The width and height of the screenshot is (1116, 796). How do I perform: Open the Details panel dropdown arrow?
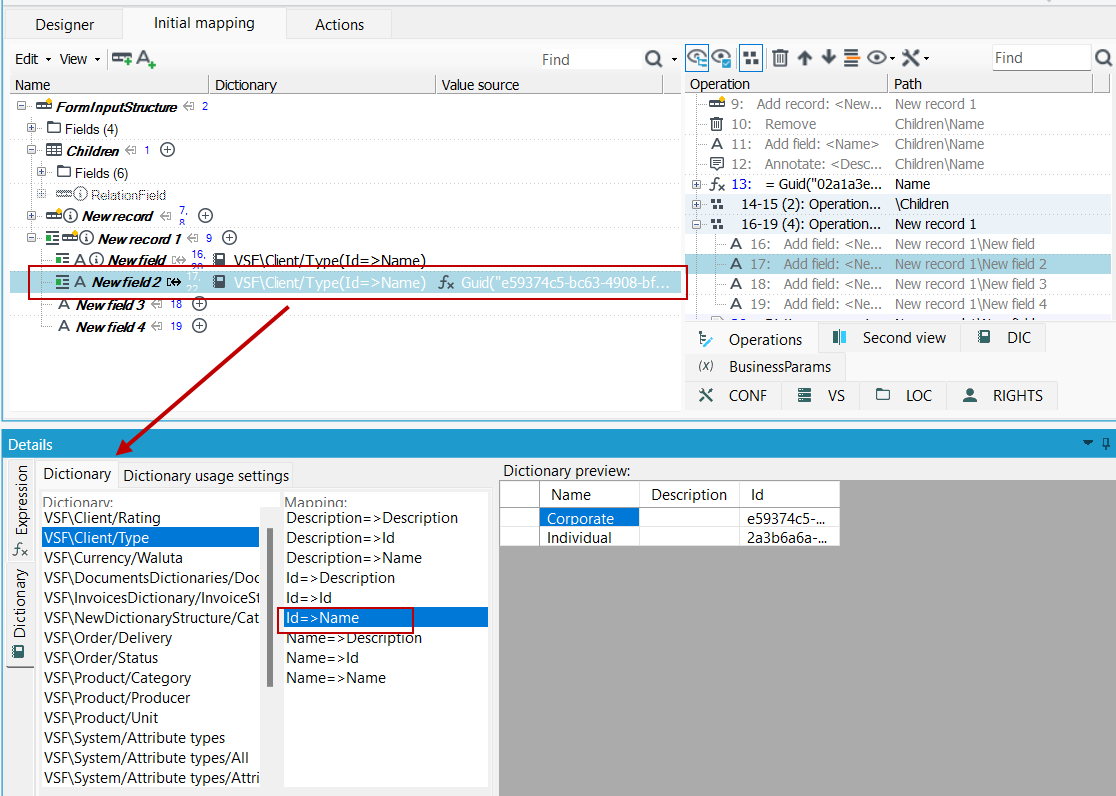[x=1088, y=443]
